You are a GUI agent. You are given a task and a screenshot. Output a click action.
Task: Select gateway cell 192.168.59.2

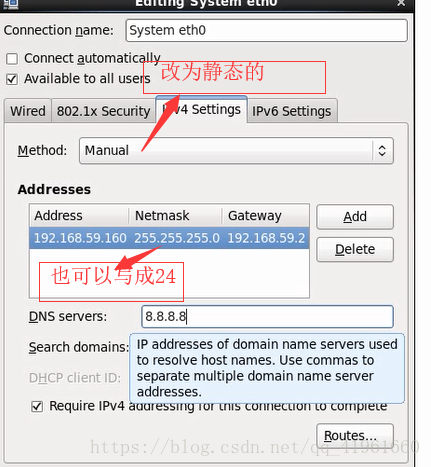point(266,238)
